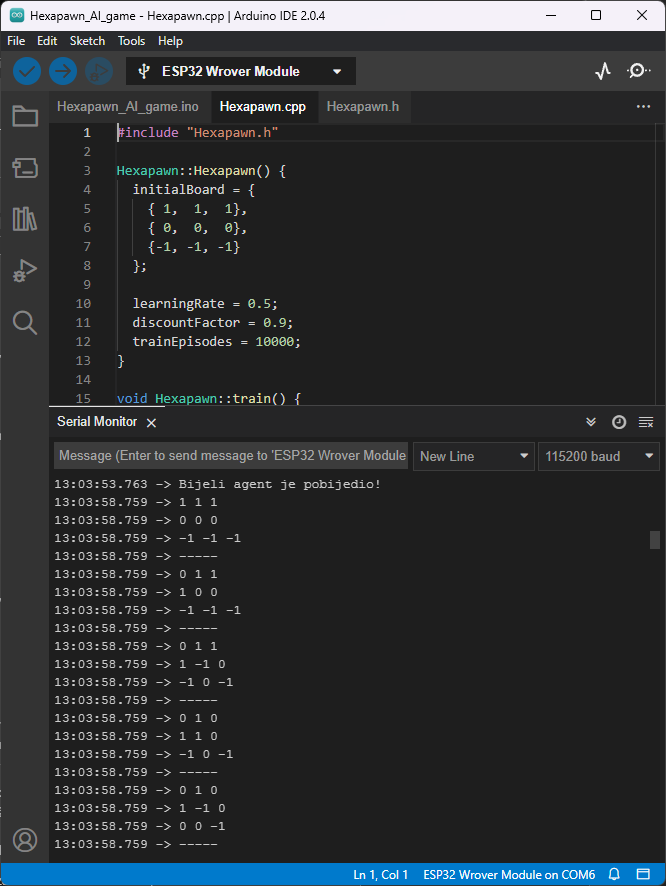The image size is (666, 886).
Task: Clear the Serial Monitor output
Action: tap(646, 421)
